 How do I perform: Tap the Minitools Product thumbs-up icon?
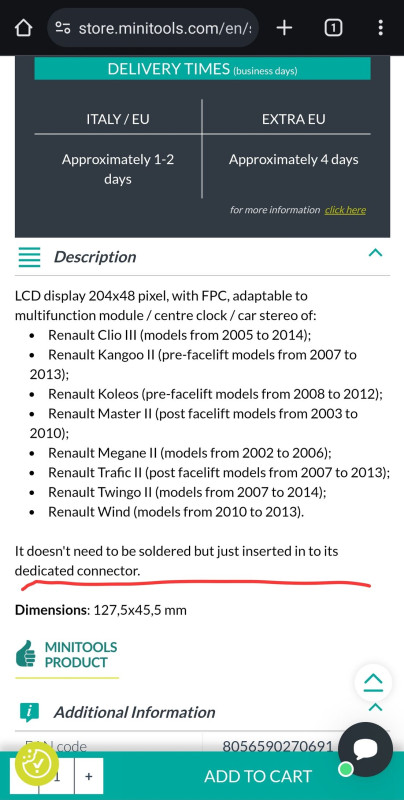(26, 654)
